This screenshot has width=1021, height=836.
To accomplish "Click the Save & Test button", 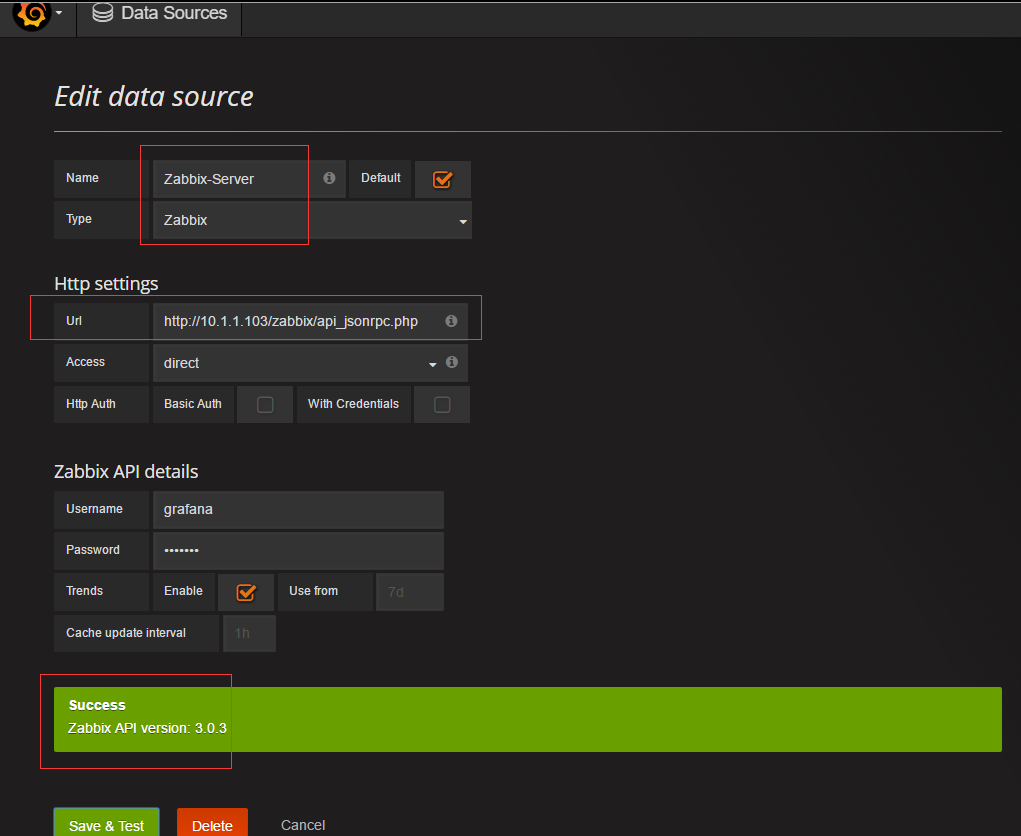I will (x=107, y=824).
